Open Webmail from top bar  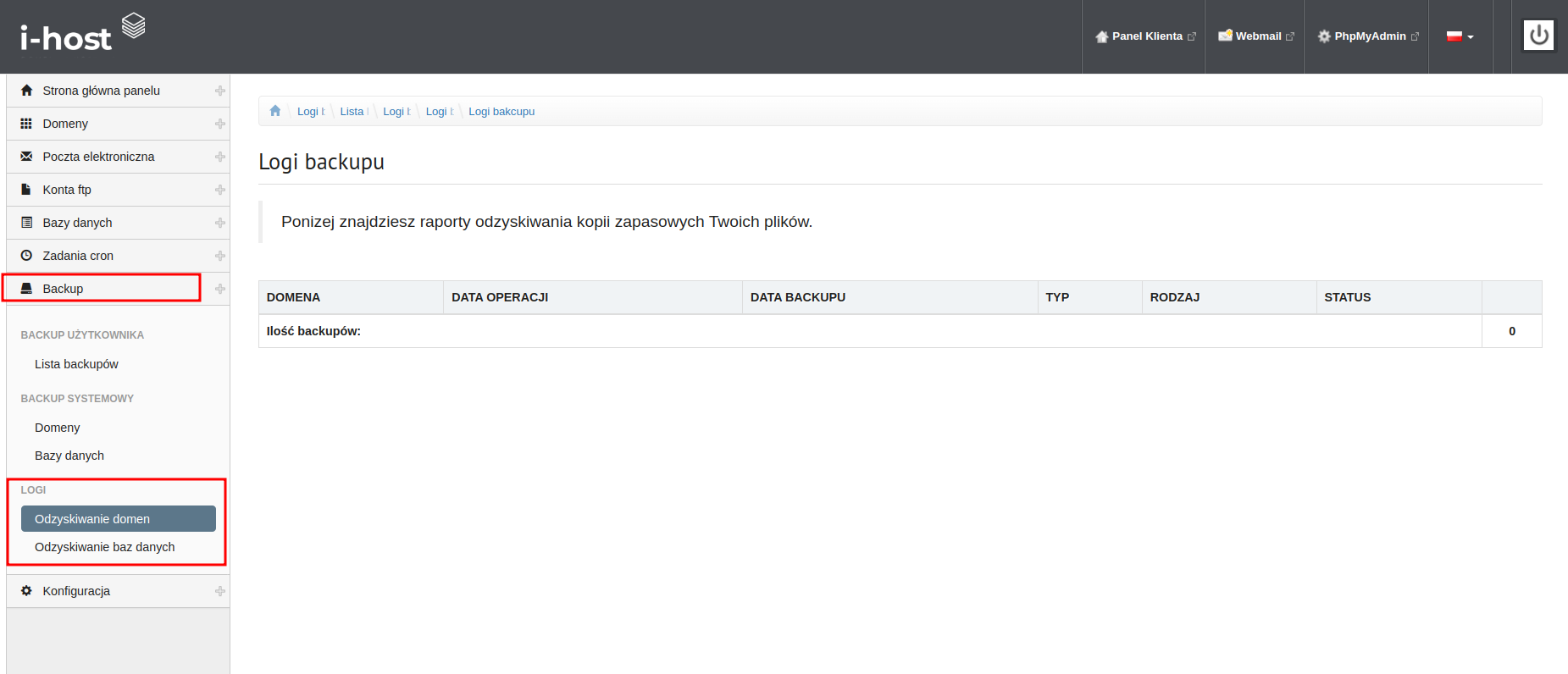[1256, 36]
